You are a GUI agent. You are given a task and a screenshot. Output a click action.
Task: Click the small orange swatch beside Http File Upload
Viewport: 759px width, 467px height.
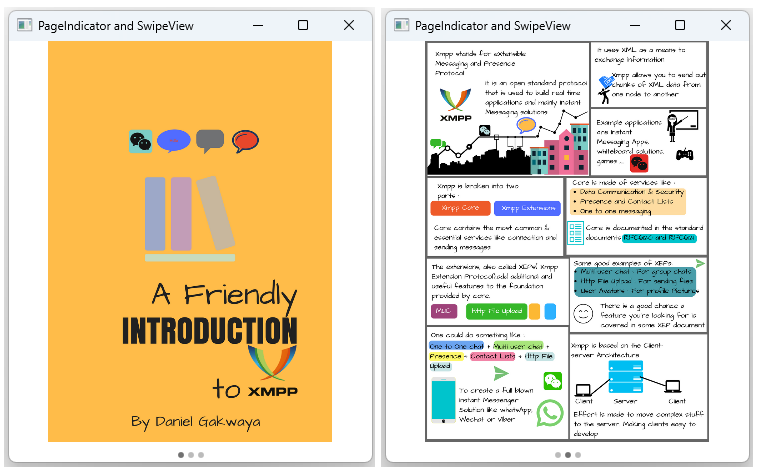pyautogui.click(x=534, y=311)
